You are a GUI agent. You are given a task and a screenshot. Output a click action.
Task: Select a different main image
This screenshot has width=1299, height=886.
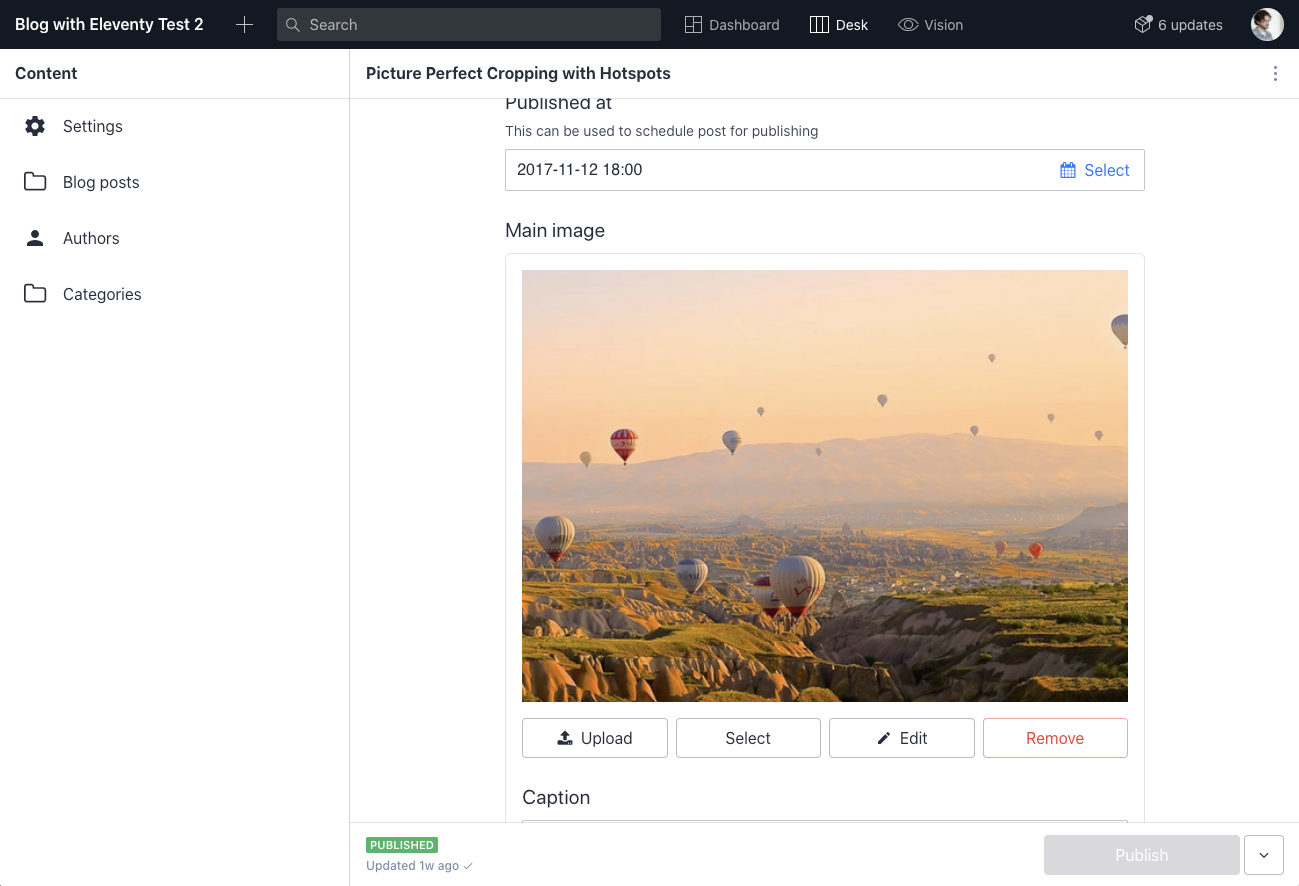(x=748, y=737)
